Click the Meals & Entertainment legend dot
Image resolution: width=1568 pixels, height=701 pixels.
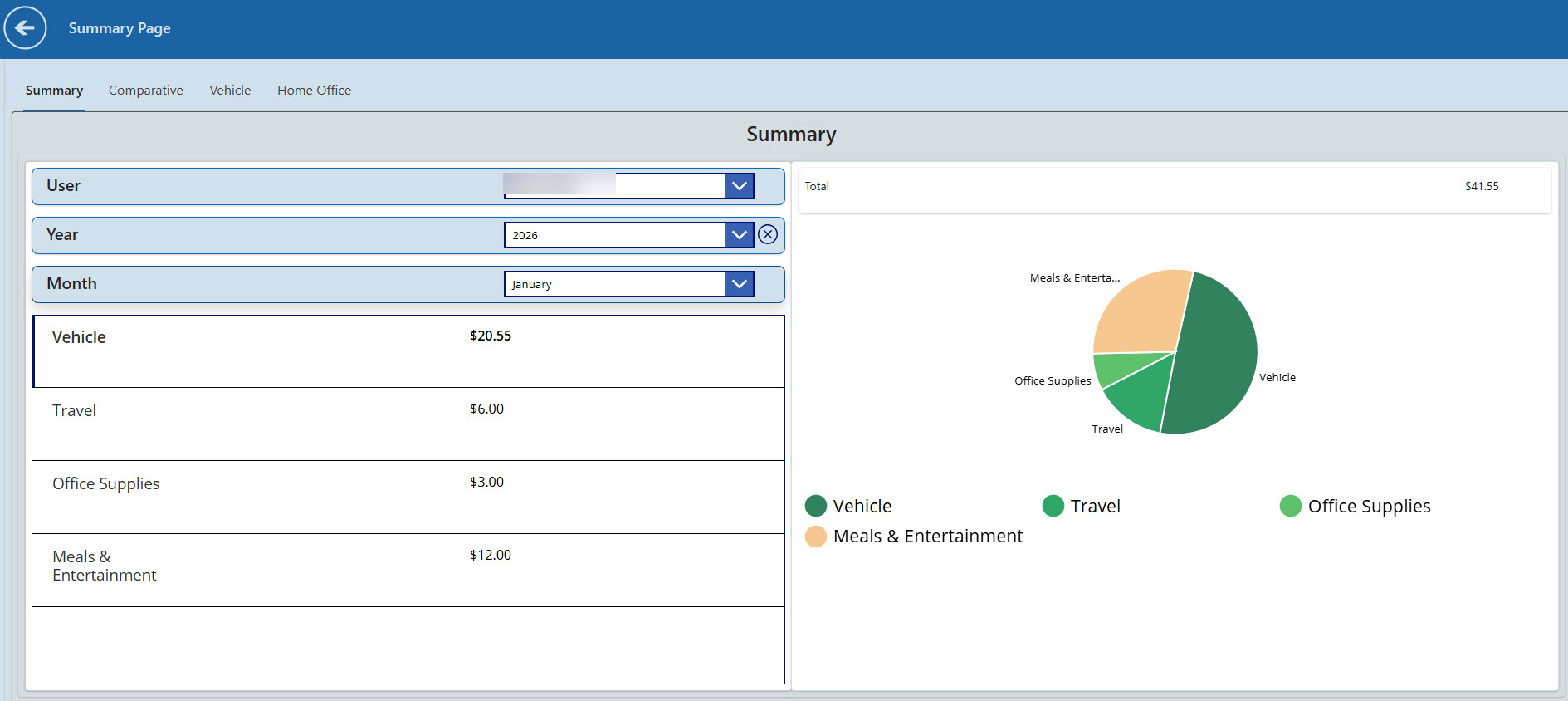click(x=816, y=537)
